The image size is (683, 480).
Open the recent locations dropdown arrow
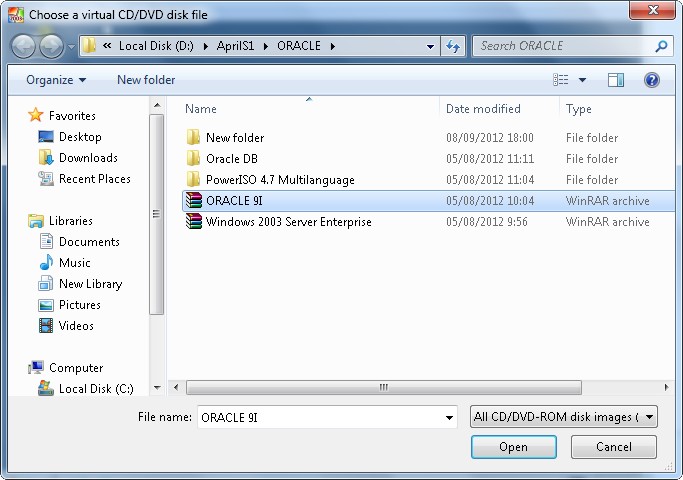71,47
